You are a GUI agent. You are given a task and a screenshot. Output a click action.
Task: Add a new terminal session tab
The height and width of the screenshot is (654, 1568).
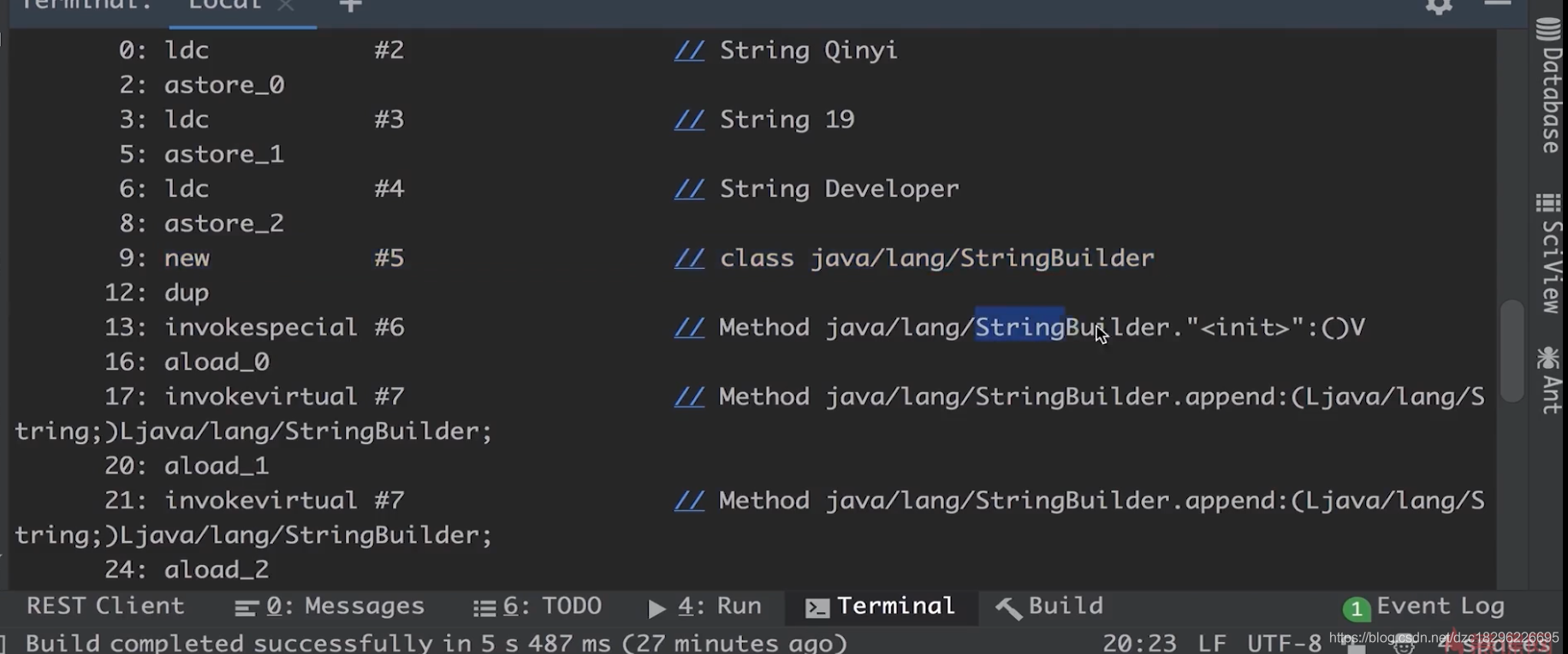click(350, 6)
